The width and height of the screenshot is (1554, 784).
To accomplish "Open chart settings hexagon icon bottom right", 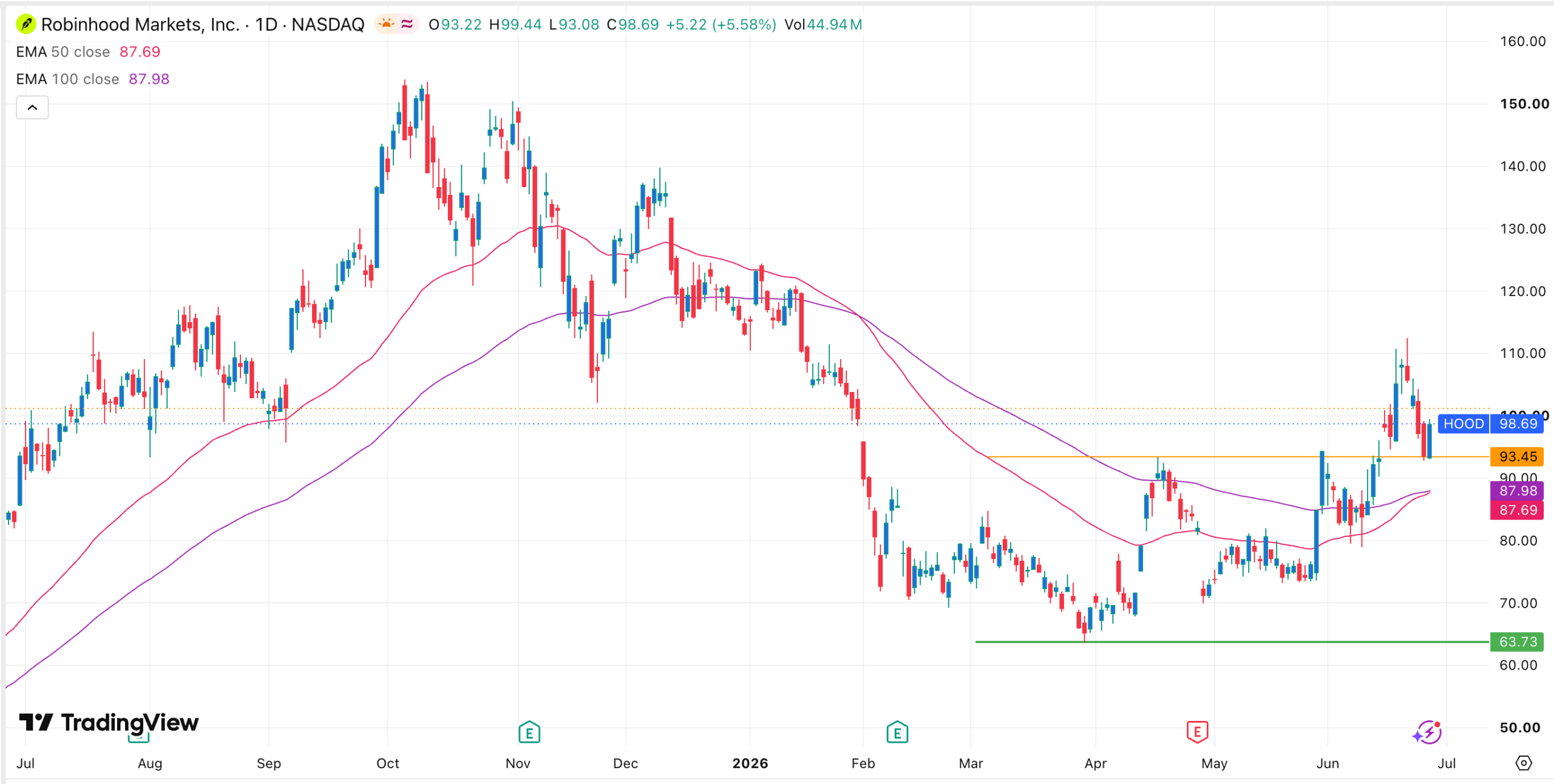I will coord(1524,763).
